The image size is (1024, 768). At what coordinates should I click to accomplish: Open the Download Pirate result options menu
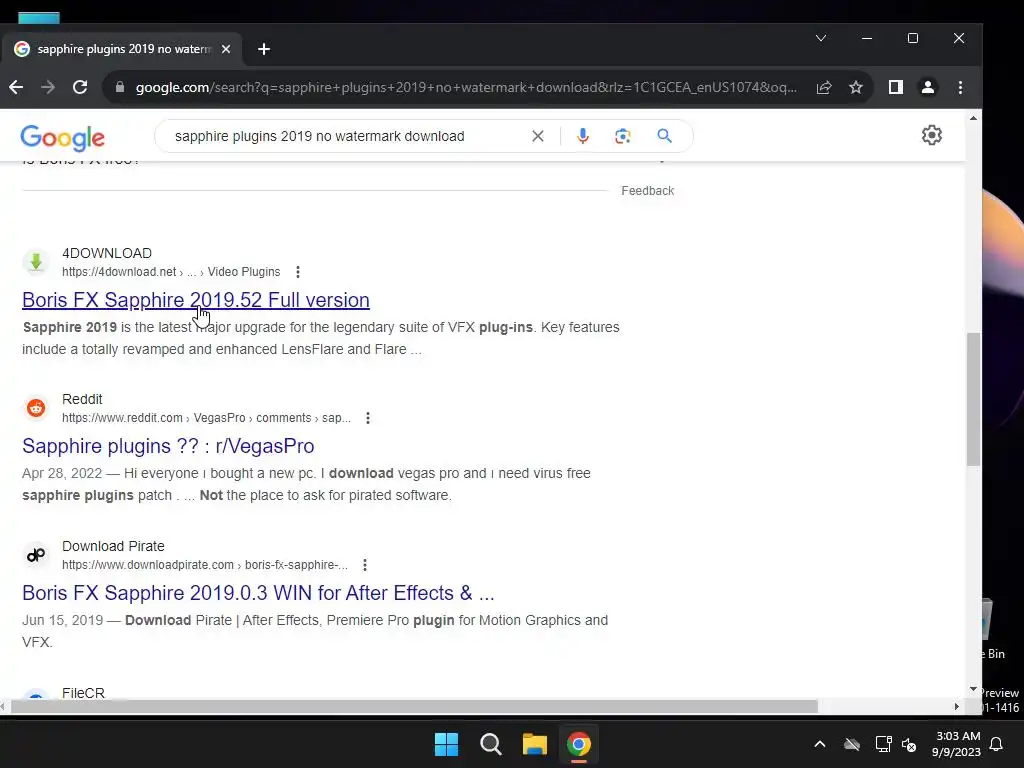pos(364,565)
